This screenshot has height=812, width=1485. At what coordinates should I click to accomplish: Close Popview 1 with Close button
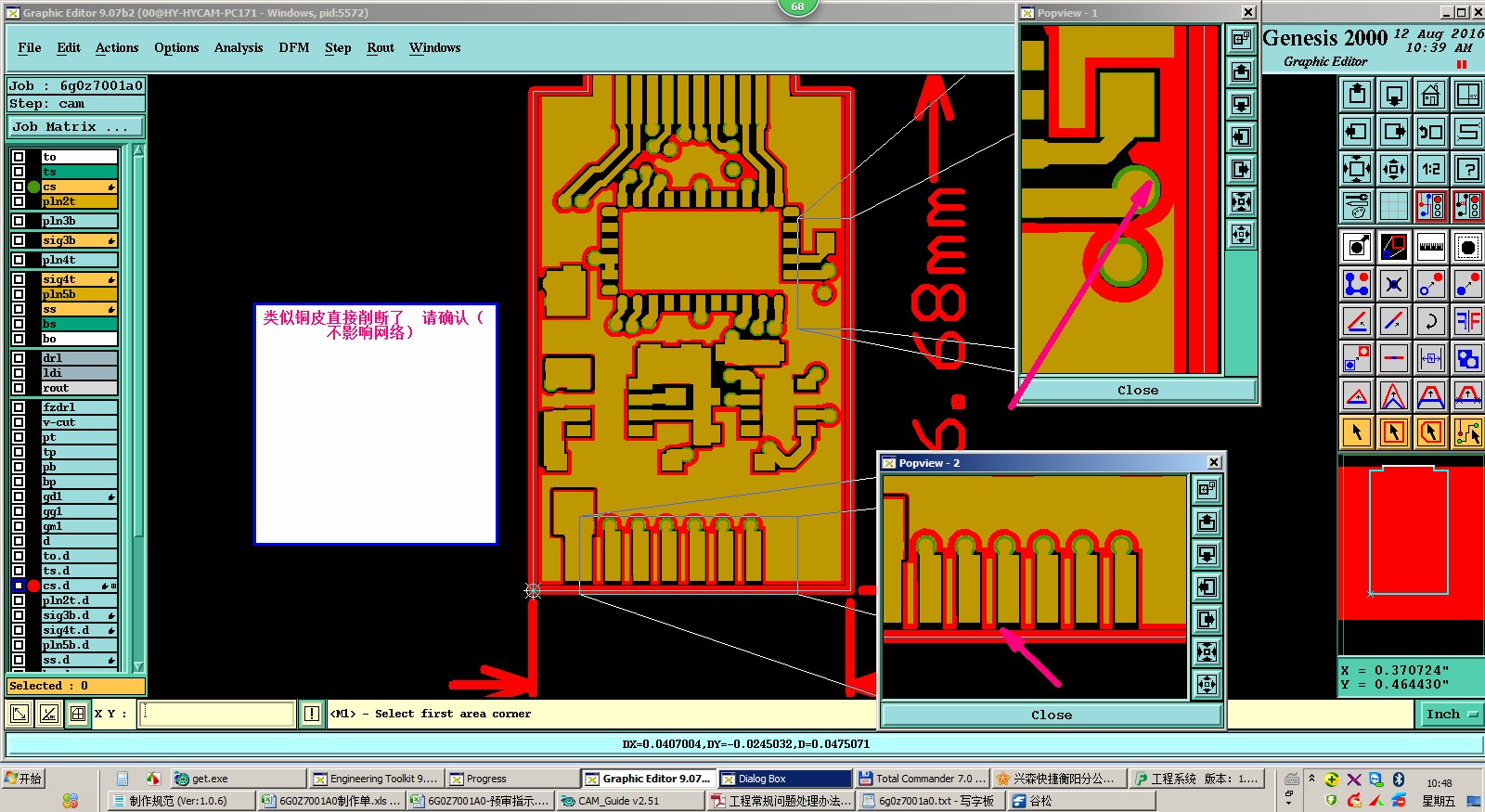point(1138,390)
